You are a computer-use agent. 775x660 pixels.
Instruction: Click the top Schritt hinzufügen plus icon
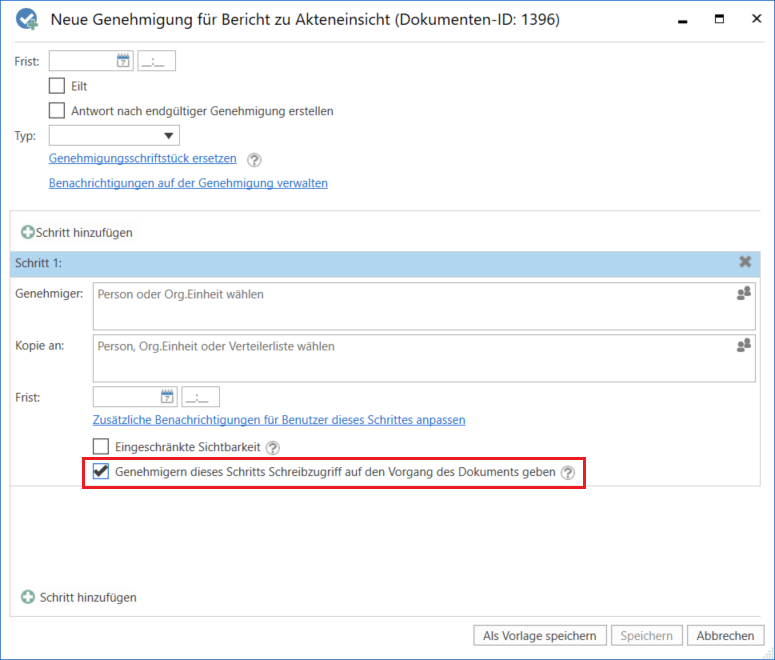(28, 232)
